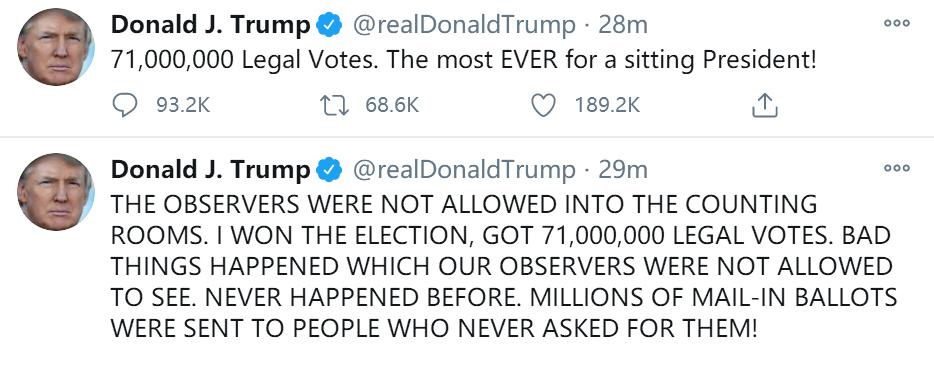Viewport: 934px width, 366px height.
Task: Reply to the 71,000,000 Legal Votes tweet
Action: click(124, 106)
